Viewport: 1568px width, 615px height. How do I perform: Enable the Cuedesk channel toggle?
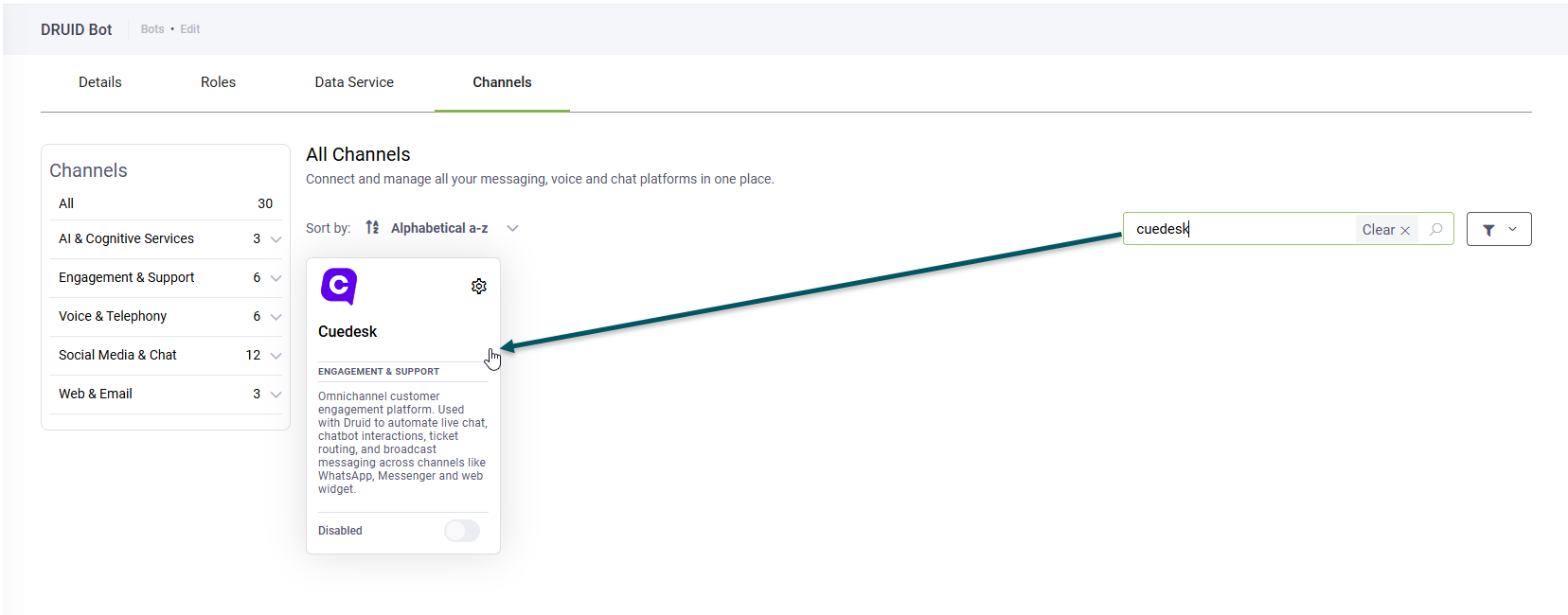click(462, 531)
